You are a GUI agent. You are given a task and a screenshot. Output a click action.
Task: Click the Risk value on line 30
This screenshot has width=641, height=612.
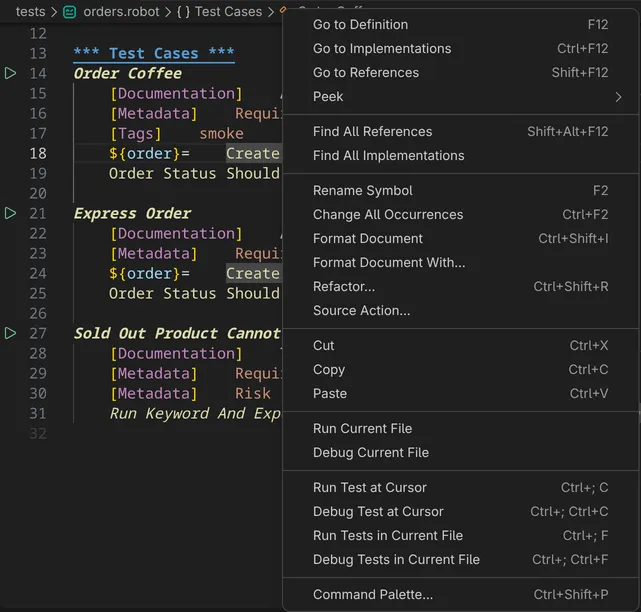click(253, 393)
